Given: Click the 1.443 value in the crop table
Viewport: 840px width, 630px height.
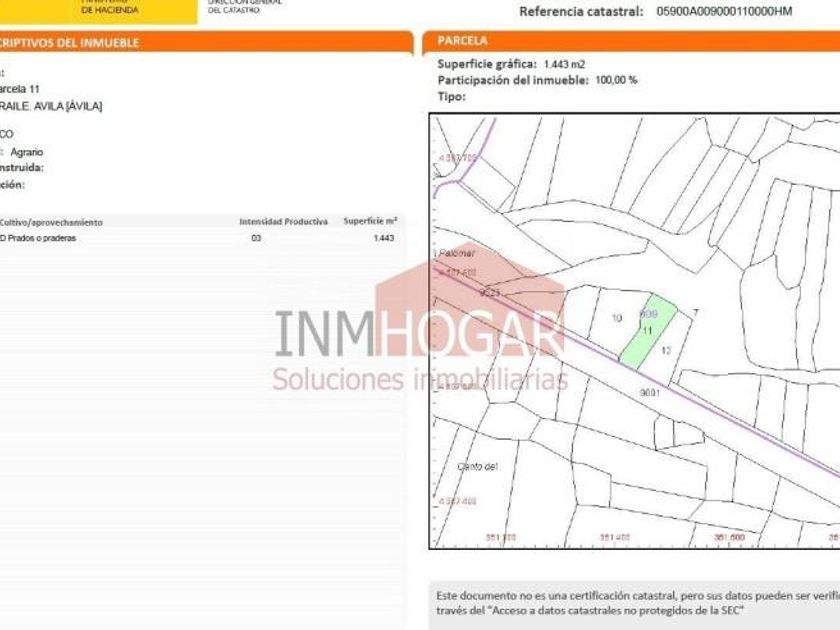Looking at the screenshot, I should [384, 238].
